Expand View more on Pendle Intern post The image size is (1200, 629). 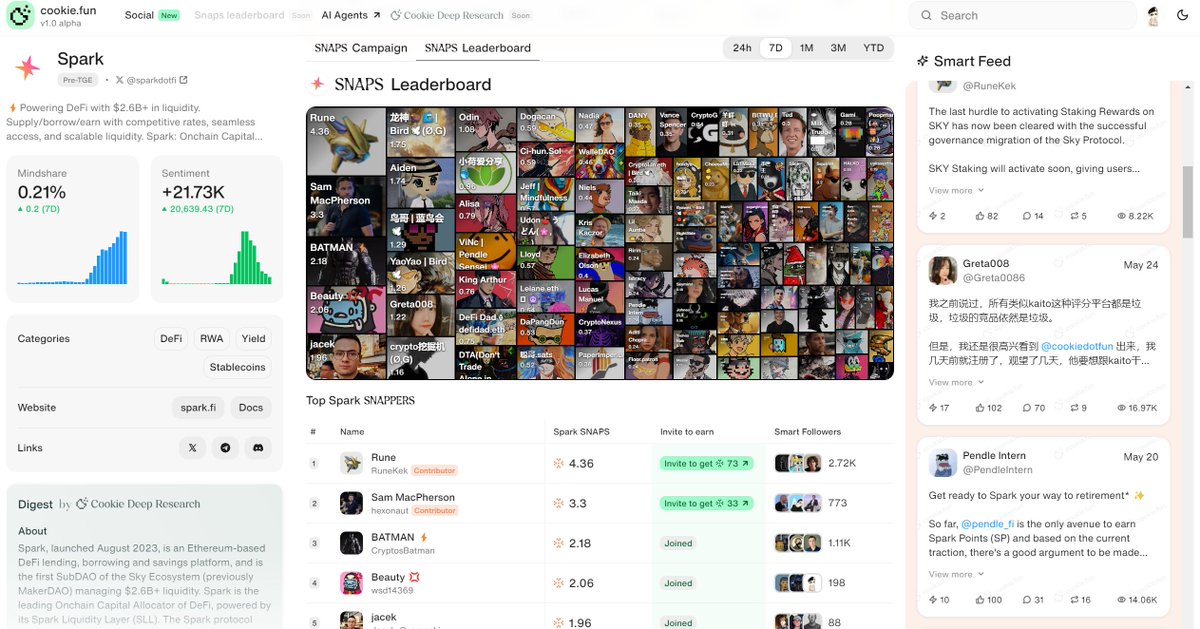coord(956,574)
